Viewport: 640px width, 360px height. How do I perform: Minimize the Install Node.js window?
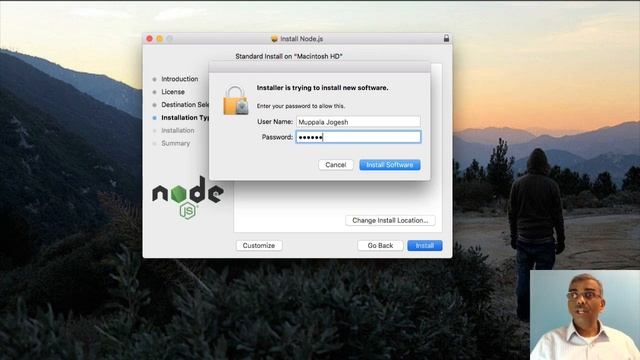click(160, 39)
